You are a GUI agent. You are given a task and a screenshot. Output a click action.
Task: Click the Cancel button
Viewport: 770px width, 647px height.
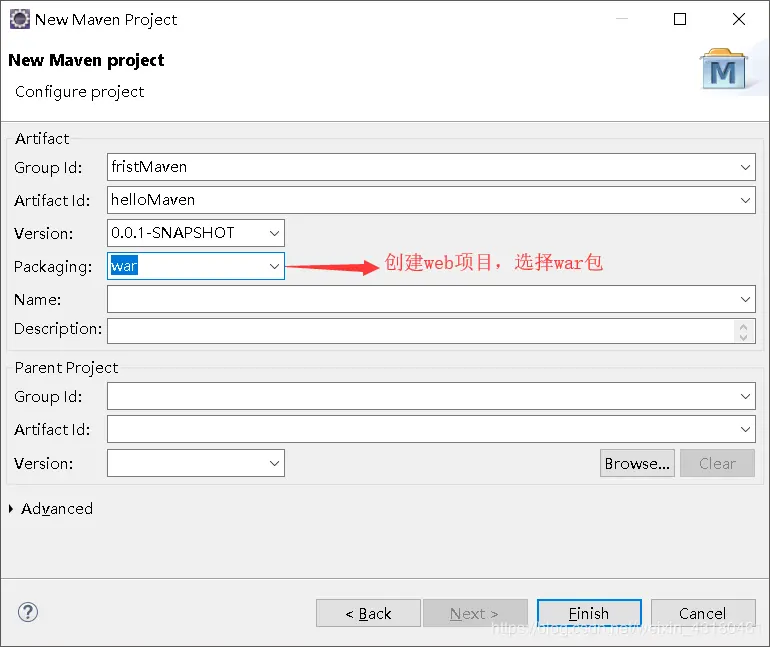703,613
